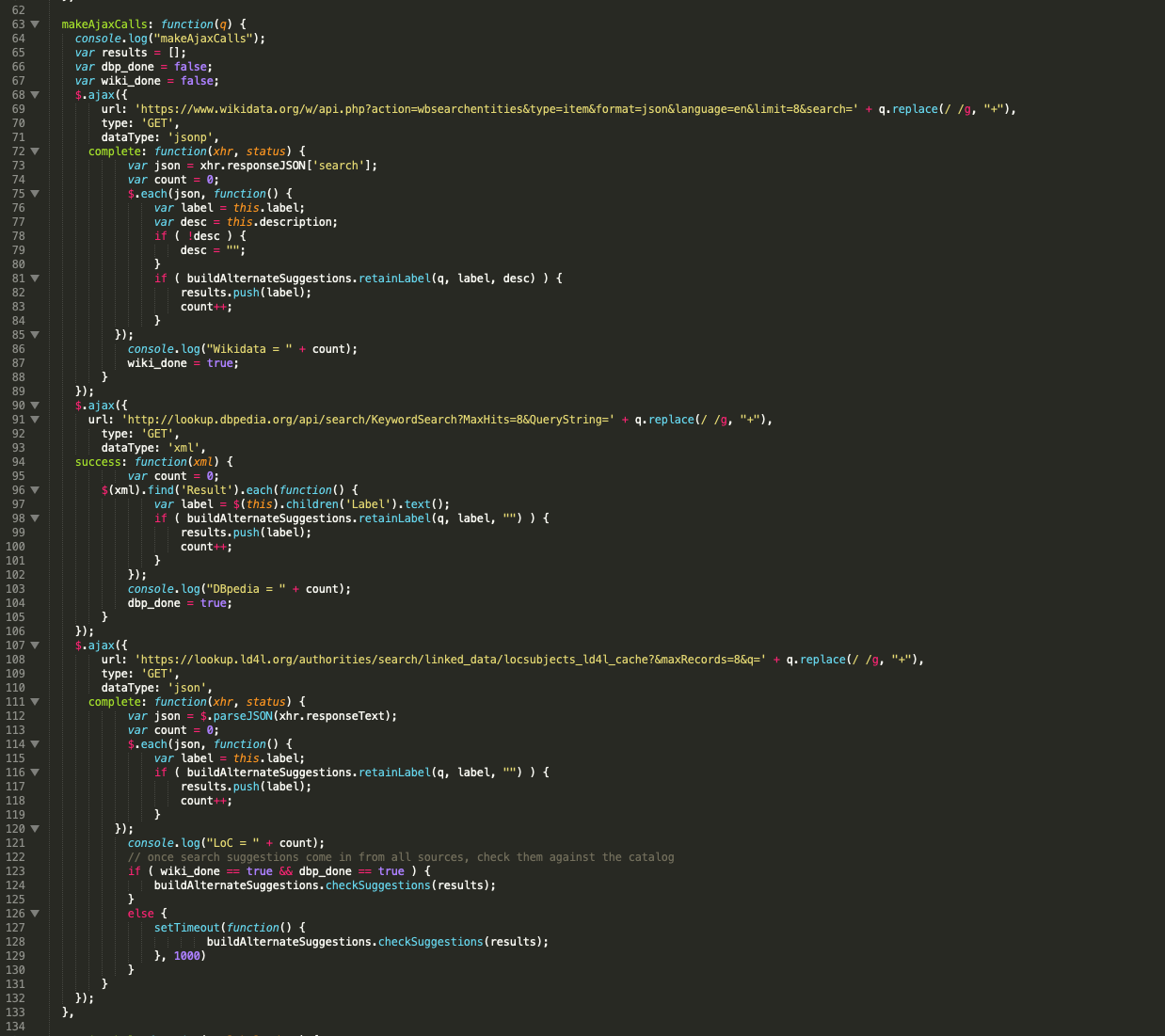1165x1036 pixels.
Task: Click the fold arrow beside line 116
Action: click(35, 773)
